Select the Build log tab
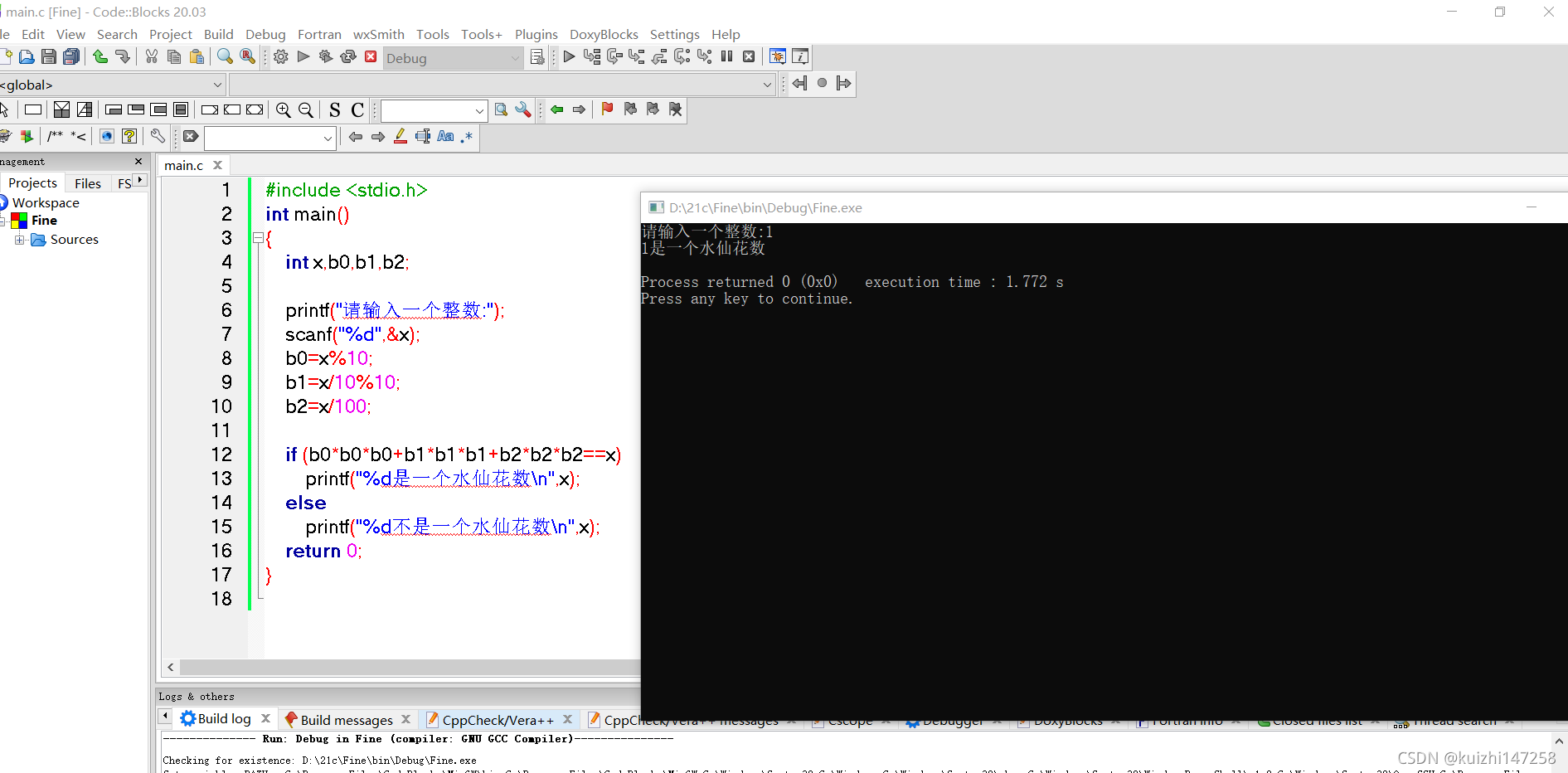This screenshot has width=1568, height=773. pos(224,718)
